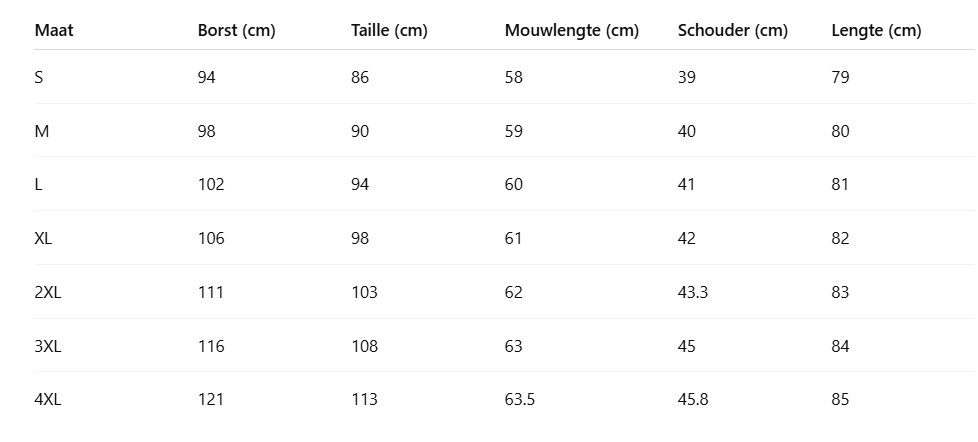The height and width of the screenshot is (442, 978).
Task: Click the Taille (cm) column header
Action: tap(389, 30)
